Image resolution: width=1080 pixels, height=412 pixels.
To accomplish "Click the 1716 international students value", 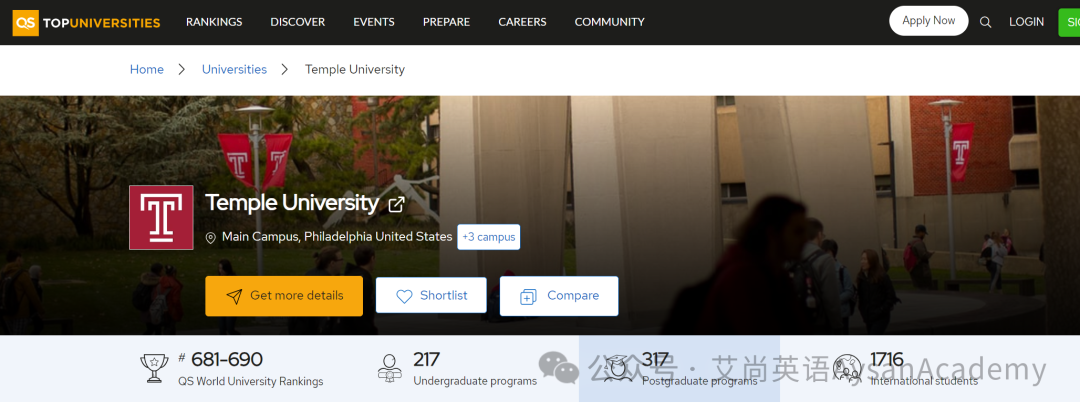I will click(x=886, y=360).
